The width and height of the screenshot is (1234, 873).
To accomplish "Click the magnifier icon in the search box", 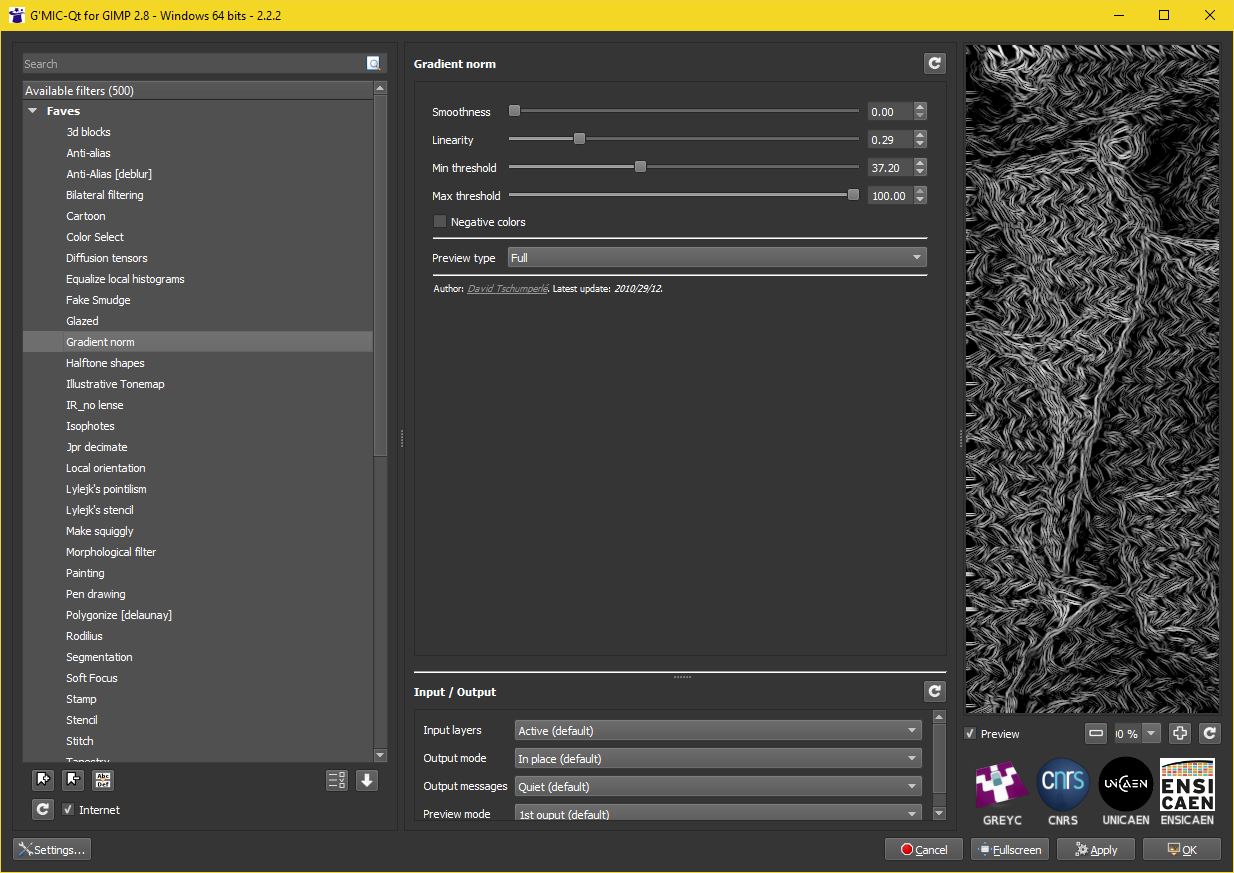I will [374, 63].
